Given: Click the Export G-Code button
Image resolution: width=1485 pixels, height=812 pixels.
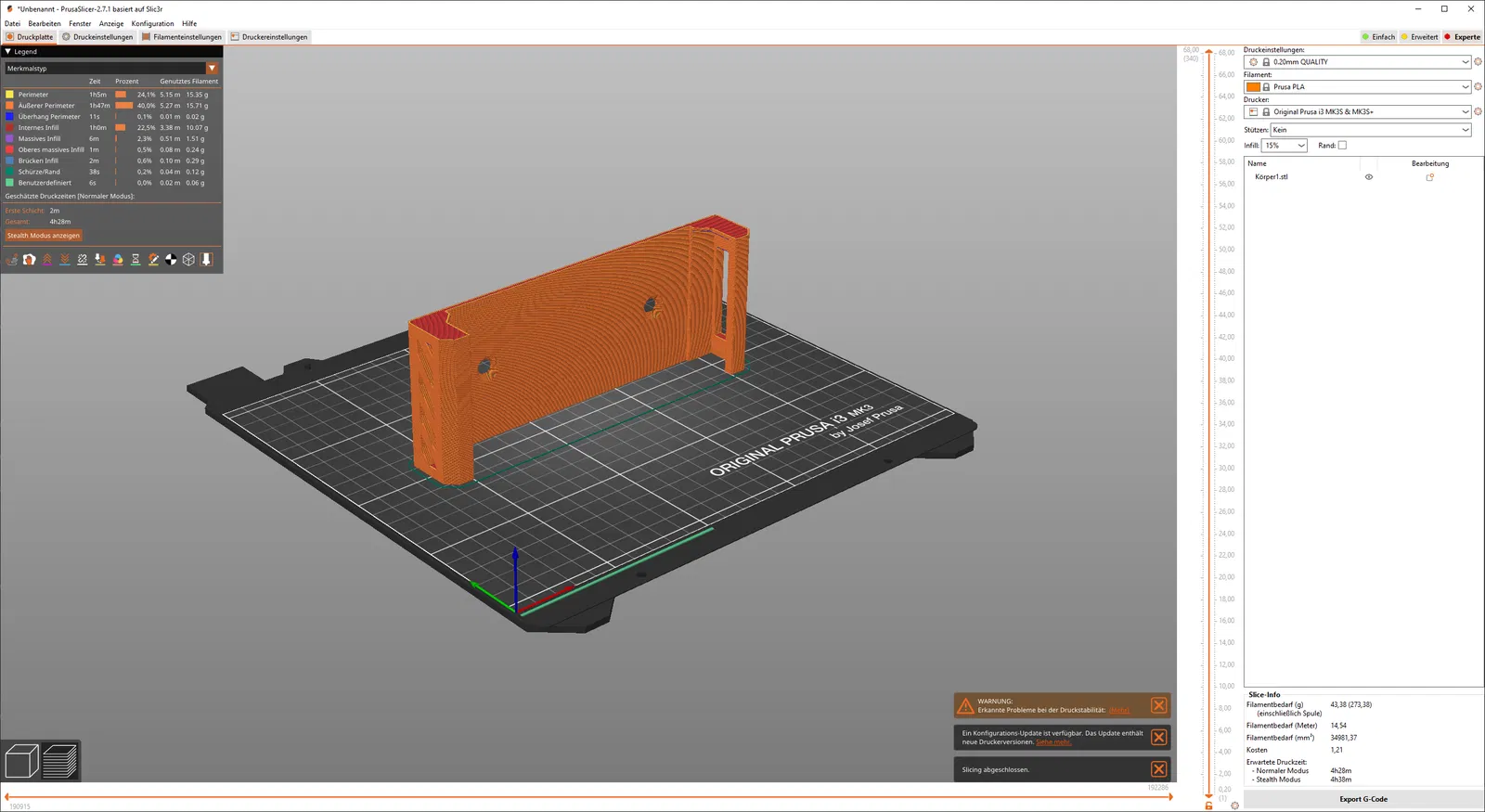Looking at the screenshot, I should pos(1363,799).
